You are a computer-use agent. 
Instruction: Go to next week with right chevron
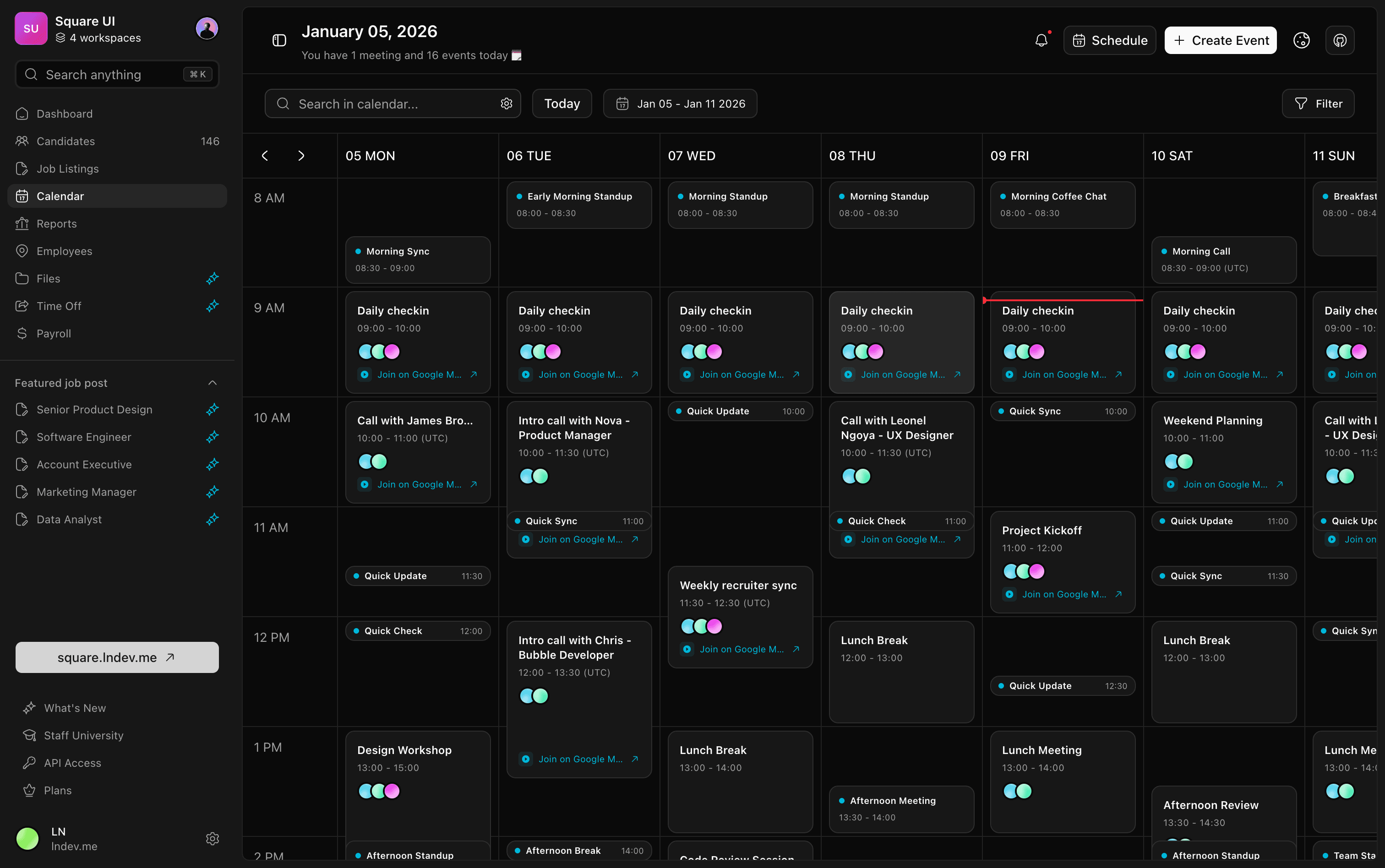point(301,156)
